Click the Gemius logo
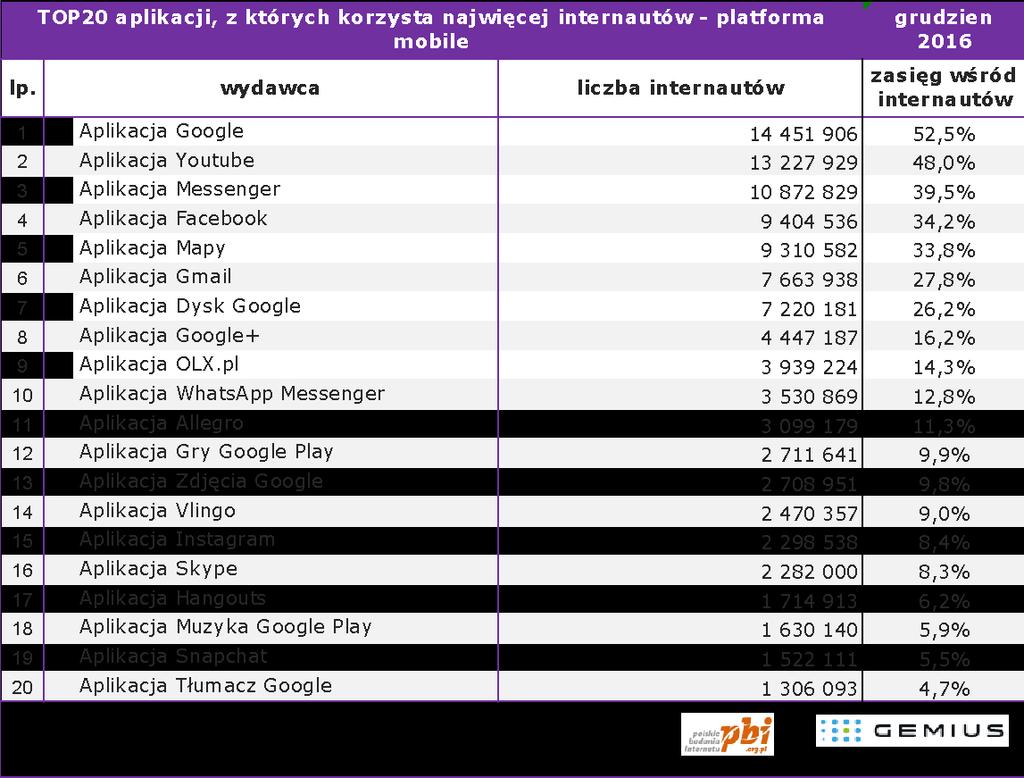This screenshot has height=778, width=1024. pyautogui.click(x=912, y=730)
